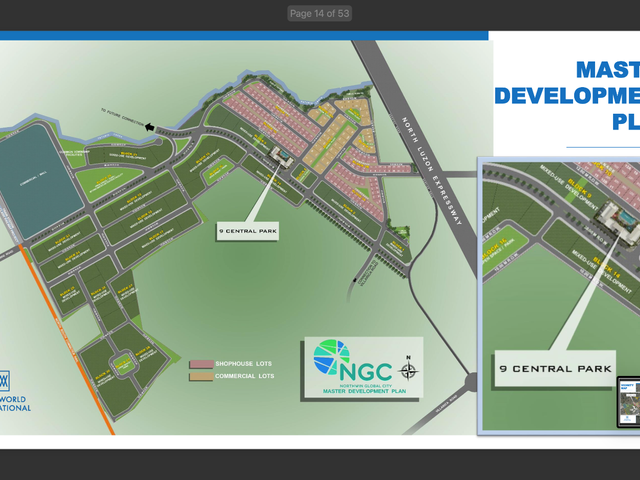This screenshot has width=640, height=480.
Task: Click the compass north rose icon
Action: pyautogui.click(x=408, y=369)
